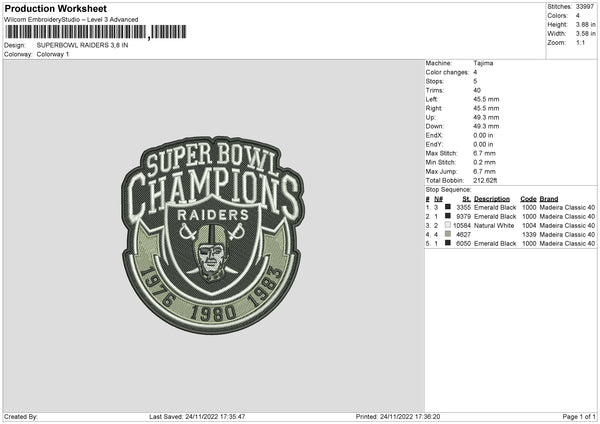Click the Zoom value 1:1
This screenshot has height=424, width=600.
(580, 42)
